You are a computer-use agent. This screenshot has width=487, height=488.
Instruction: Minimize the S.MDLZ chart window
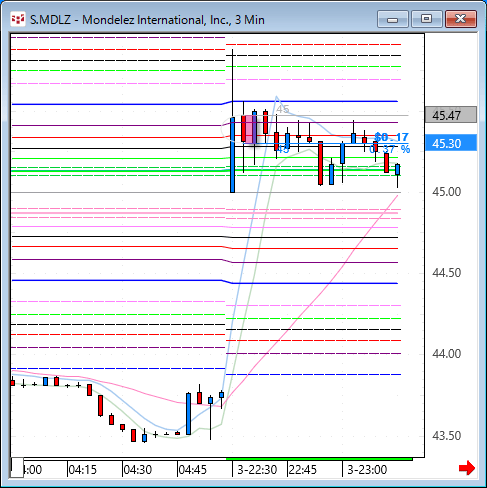pyautogui.click(x=393, y=19)
